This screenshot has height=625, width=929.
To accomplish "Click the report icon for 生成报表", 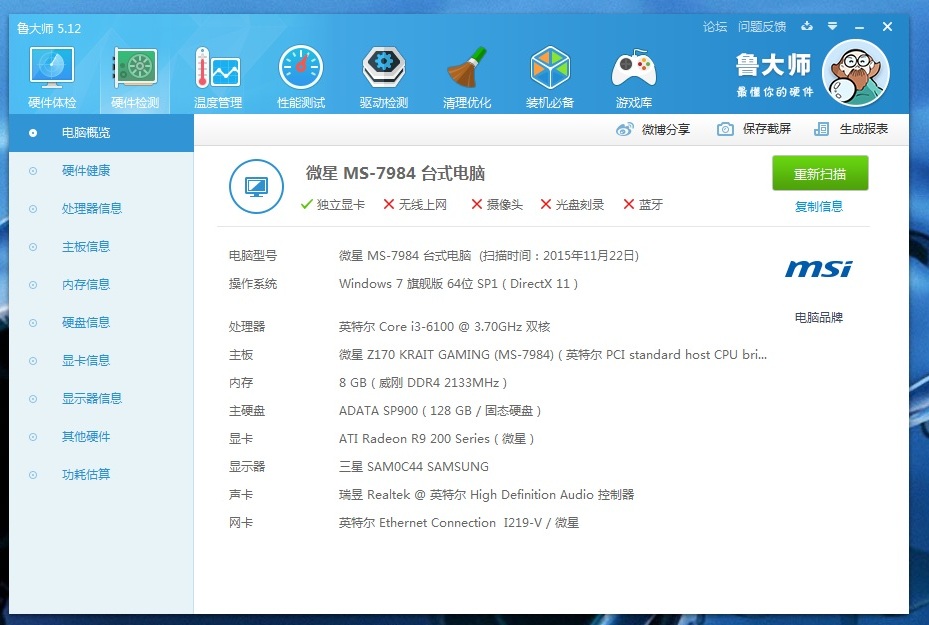I will pyautogui.click(x=821, y=129).
